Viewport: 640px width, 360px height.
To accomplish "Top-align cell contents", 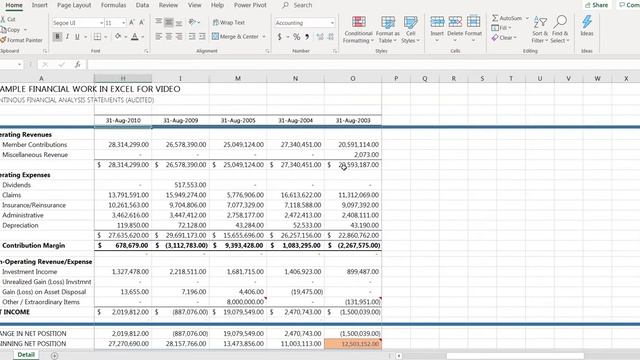I will tap(158, 22).
